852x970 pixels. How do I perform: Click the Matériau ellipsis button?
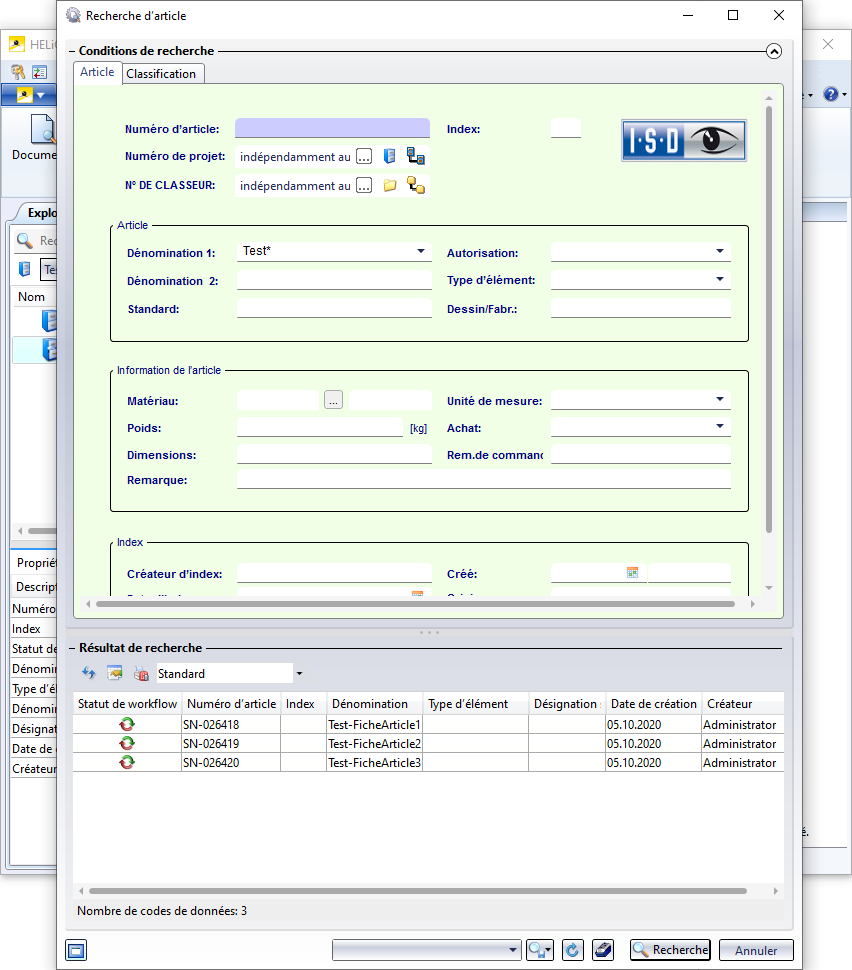click(x=333, y=400)
